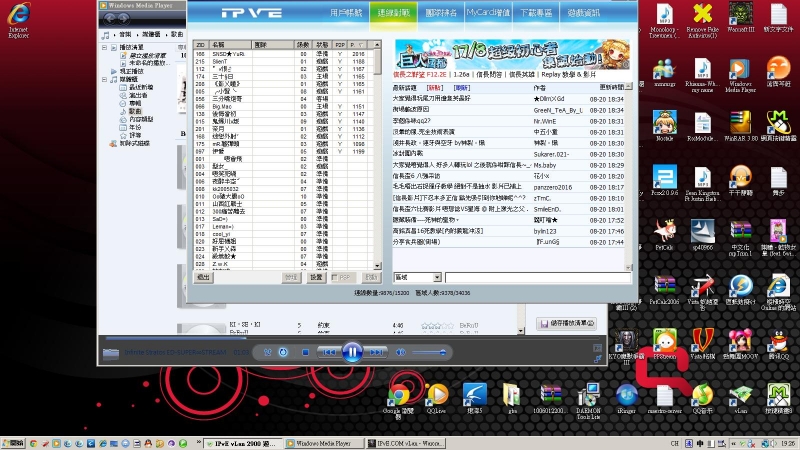
Task: Open the MyCard增值 tab
Action: (x=491, y=13)
